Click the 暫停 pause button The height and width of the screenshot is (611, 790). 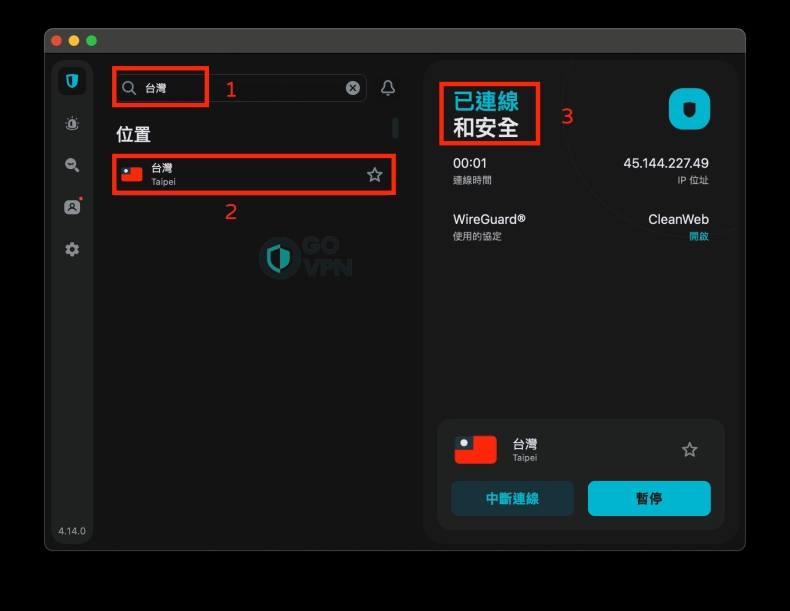point(649,498)
